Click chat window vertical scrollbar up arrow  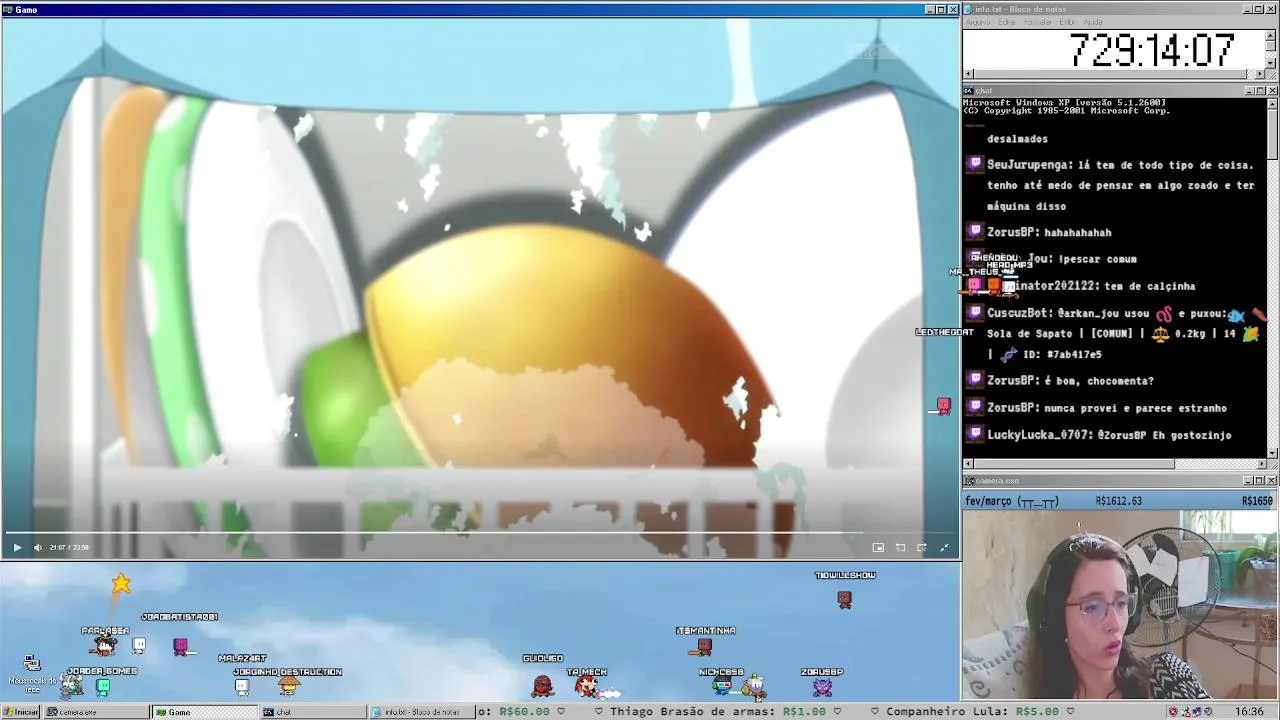click(1272, 103)
